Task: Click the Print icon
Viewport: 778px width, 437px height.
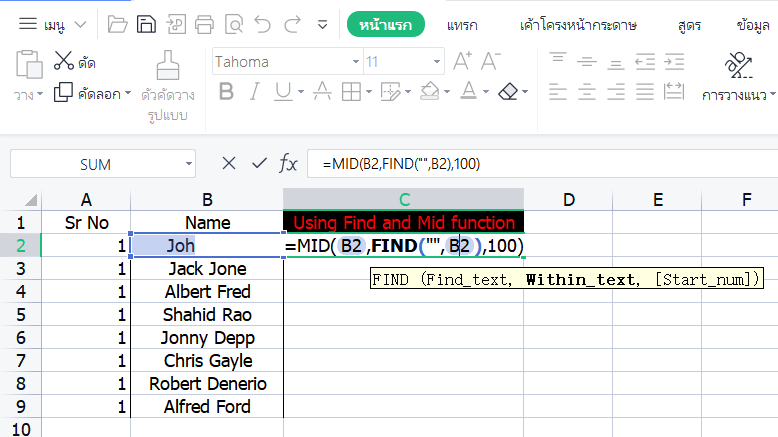Action: [x=204, y=24]
